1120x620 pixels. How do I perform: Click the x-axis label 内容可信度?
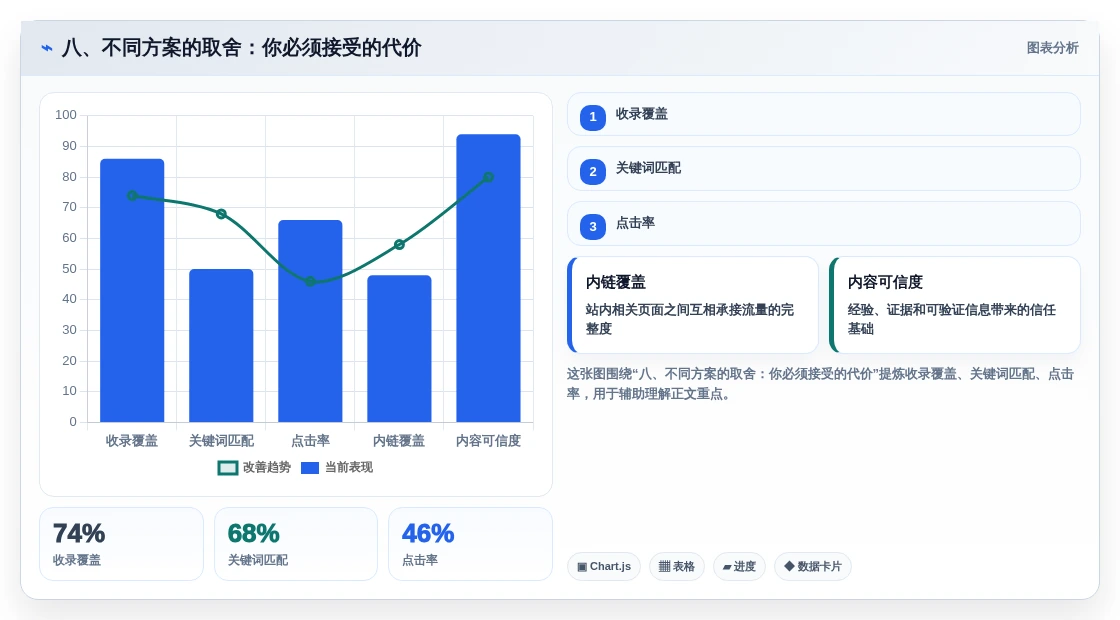(489, 441)
